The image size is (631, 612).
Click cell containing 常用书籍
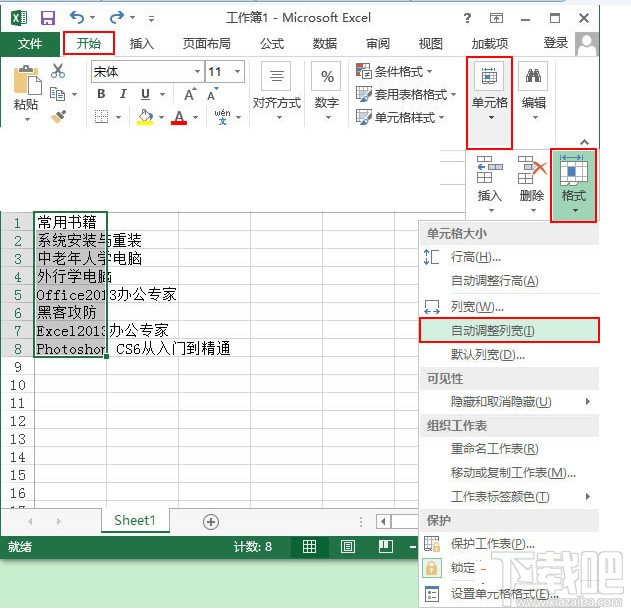(x=70, y=222)
